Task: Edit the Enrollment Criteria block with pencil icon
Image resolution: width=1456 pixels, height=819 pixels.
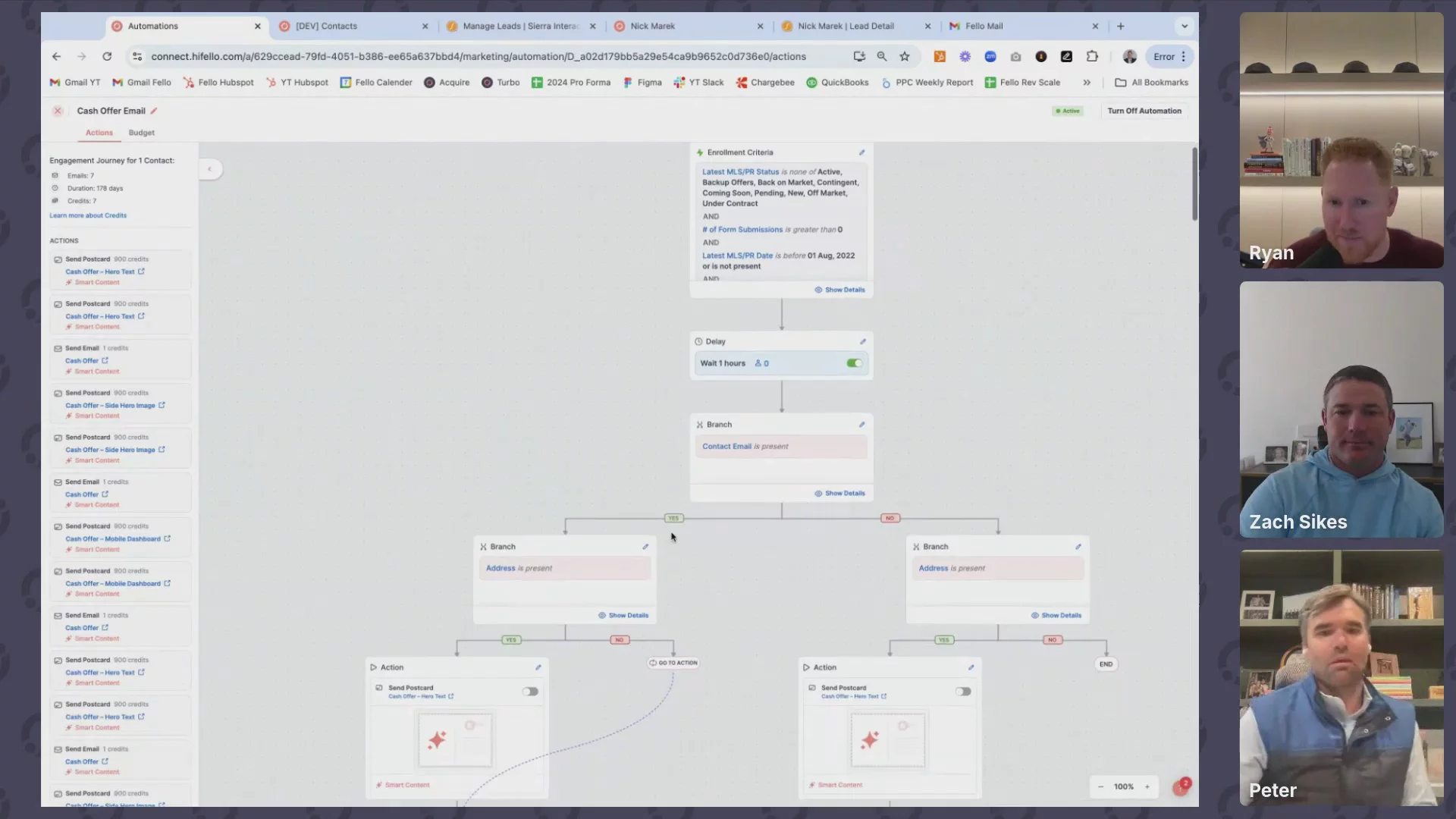Action: [861, 152]
